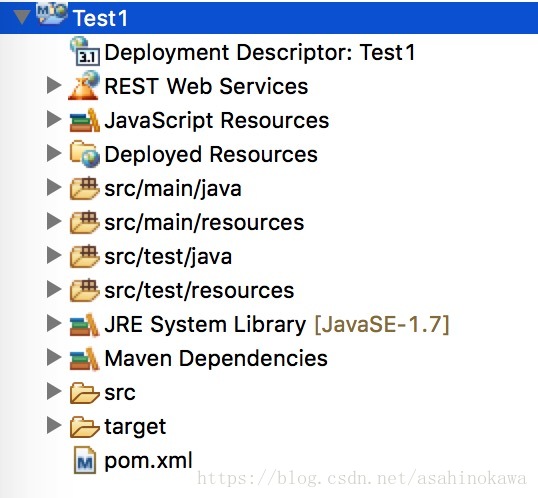
Task: Expand the REST Web Services node
Action: pyautogui.click(x=54, y=85)
